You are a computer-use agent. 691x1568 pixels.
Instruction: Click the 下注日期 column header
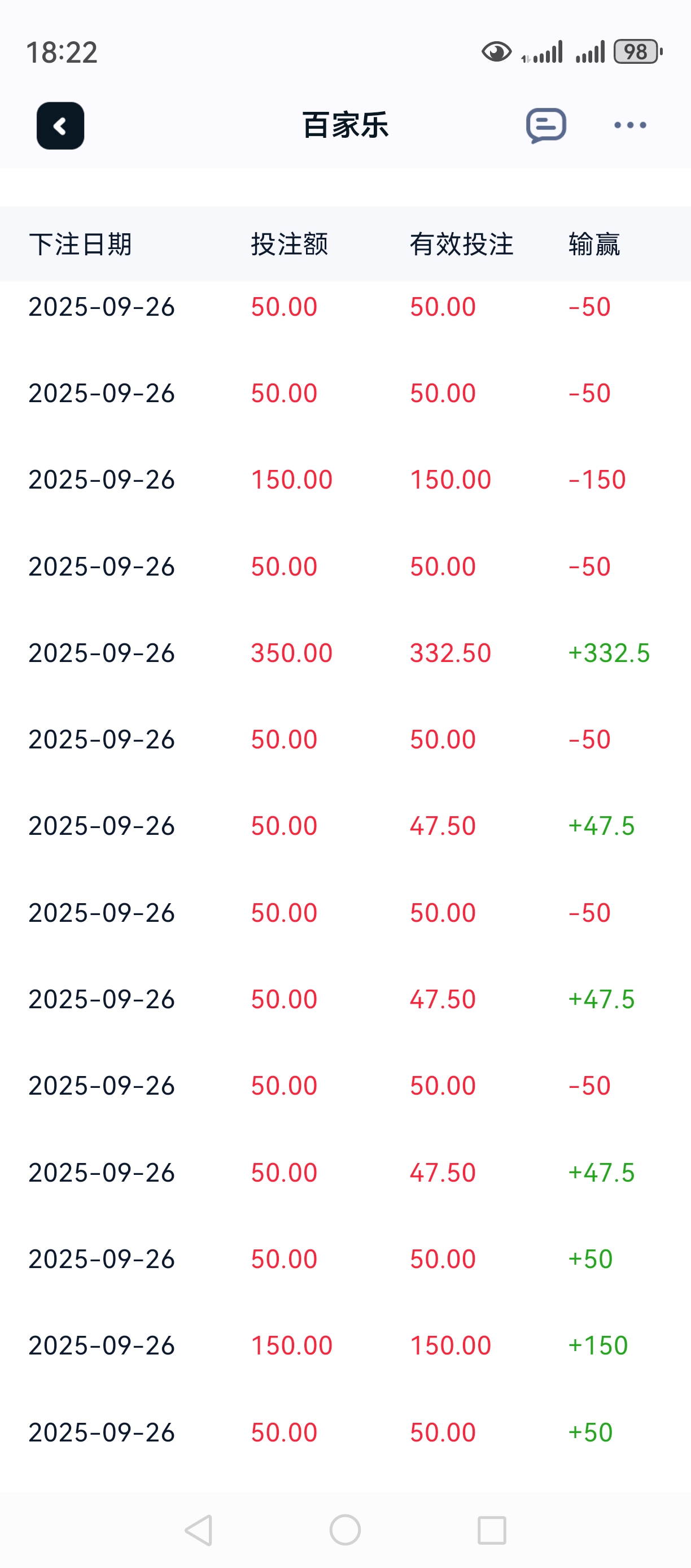pyautogui.click(x=80, y=244)
